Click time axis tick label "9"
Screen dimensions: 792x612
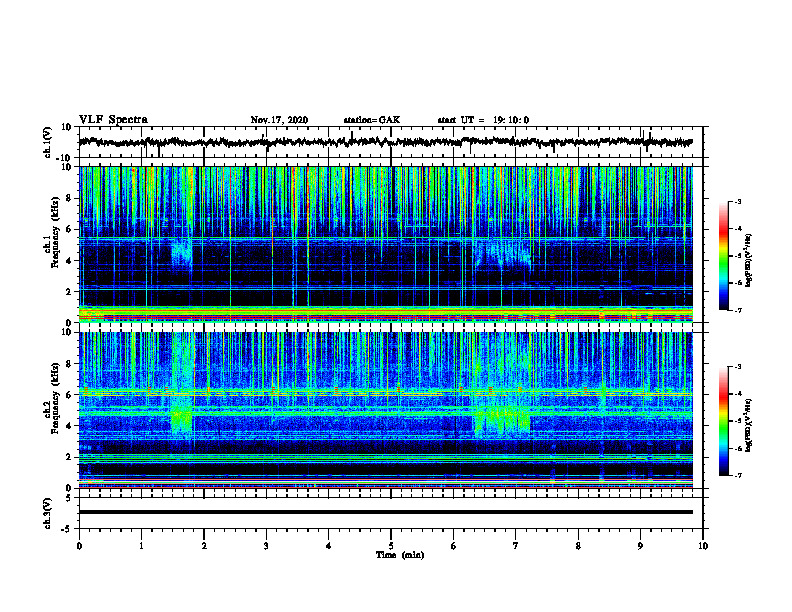(640, 546)
